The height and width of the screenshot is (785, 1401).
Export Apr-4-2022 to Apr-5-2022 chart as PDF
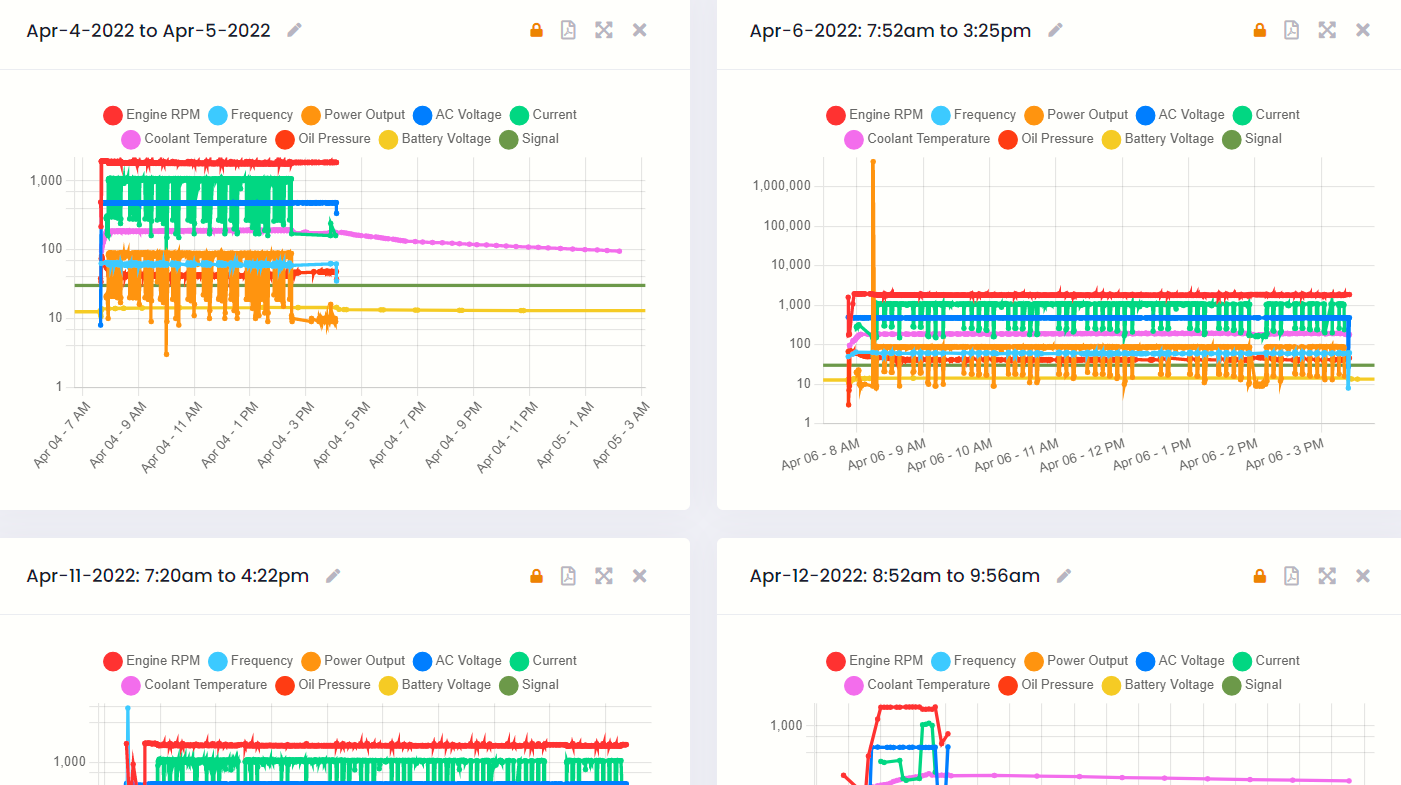tap(568, 30)
